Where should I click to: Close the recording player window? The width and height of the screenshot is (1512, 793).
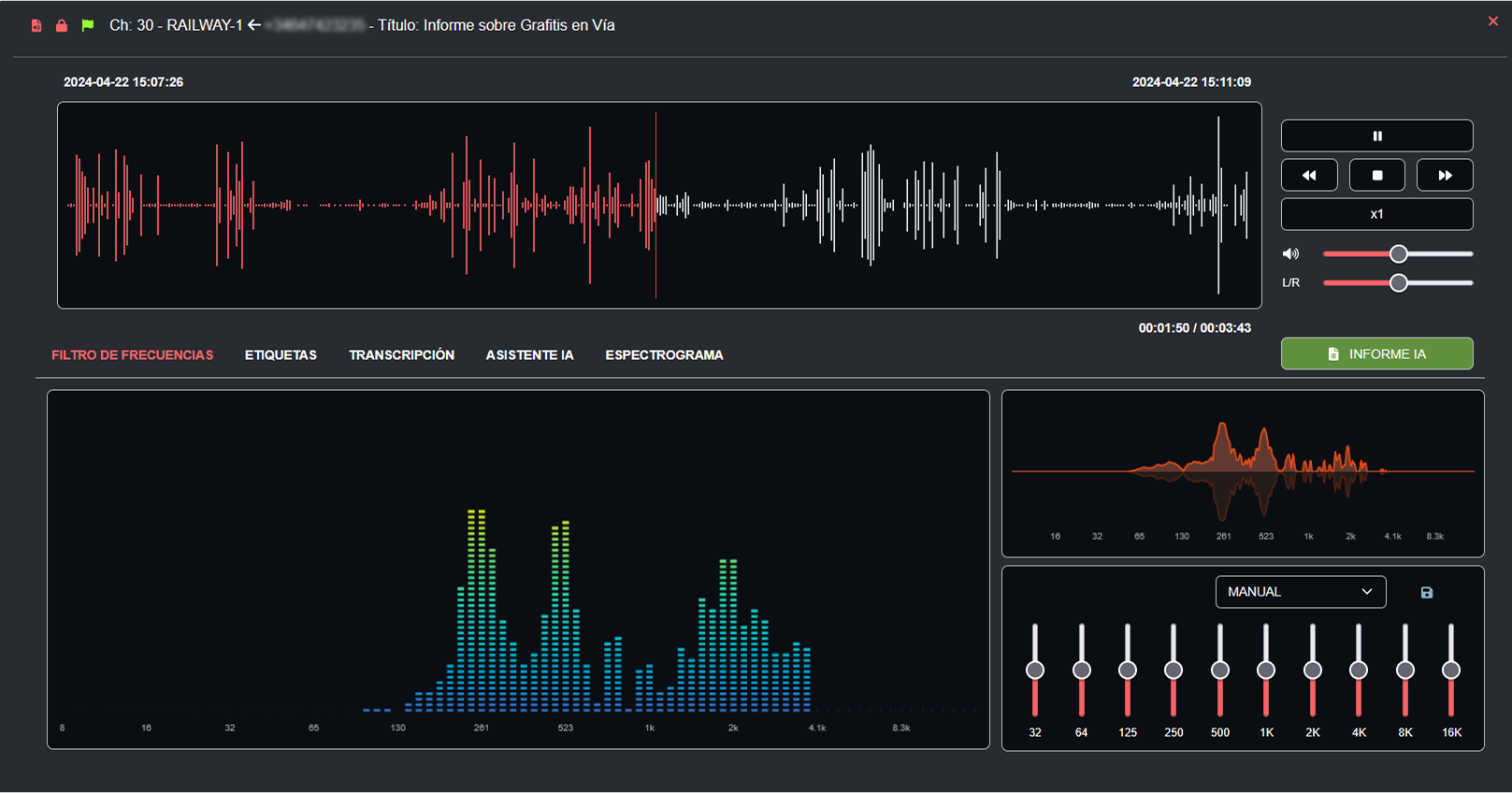[x=1492, y=22]
